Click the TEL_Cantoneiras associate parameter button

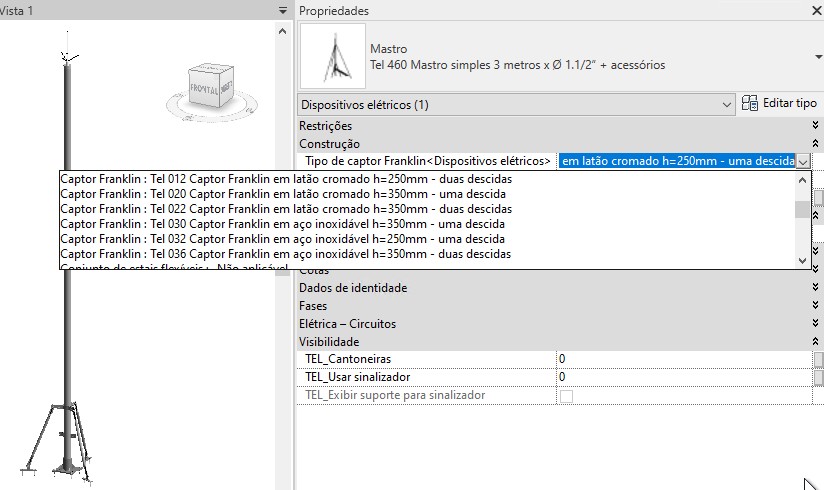coord(818,359)
